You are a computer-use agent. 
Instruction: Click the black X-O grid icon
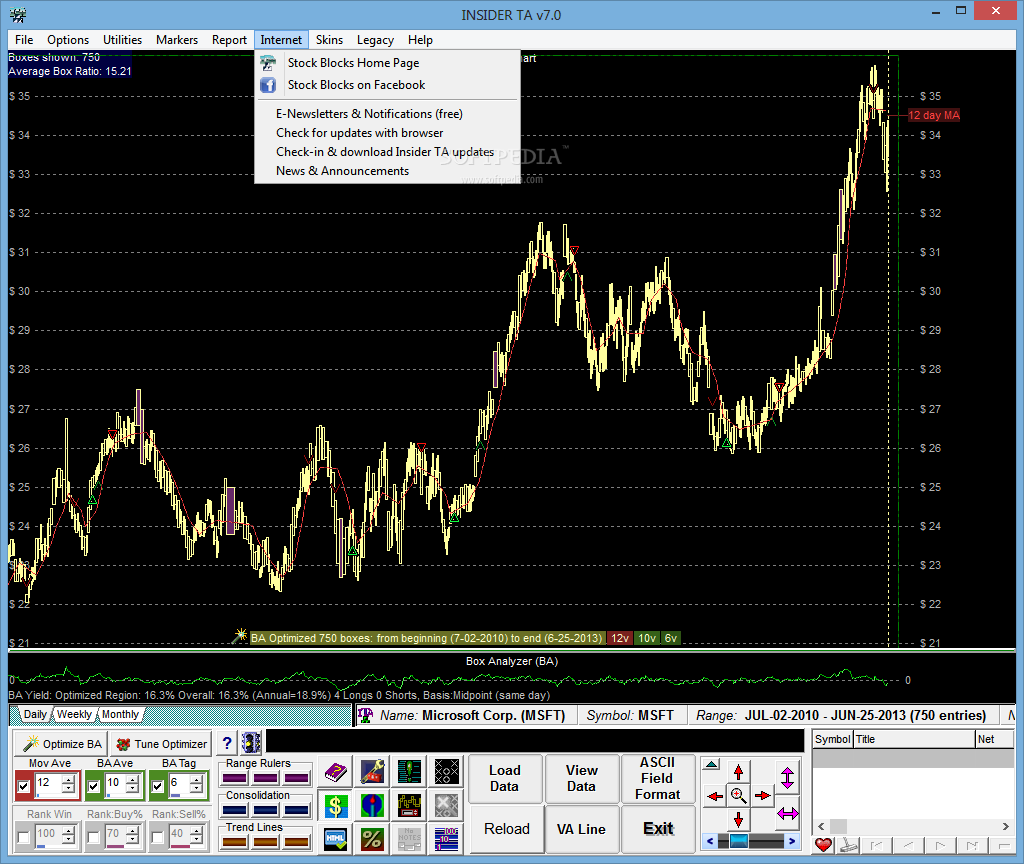(447, 772)
